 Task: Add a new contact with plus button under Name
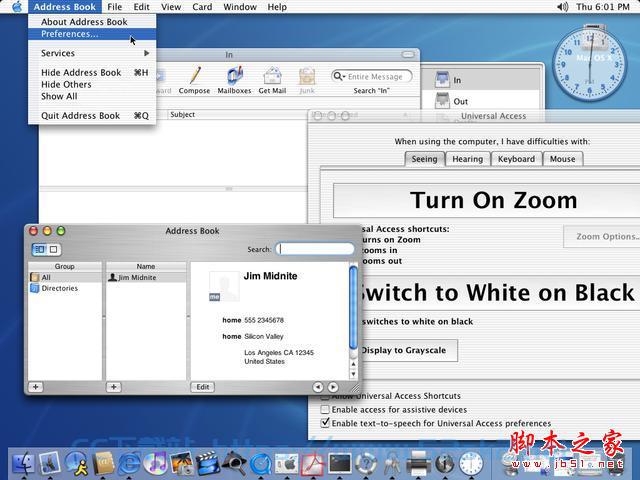click(113, 387)
